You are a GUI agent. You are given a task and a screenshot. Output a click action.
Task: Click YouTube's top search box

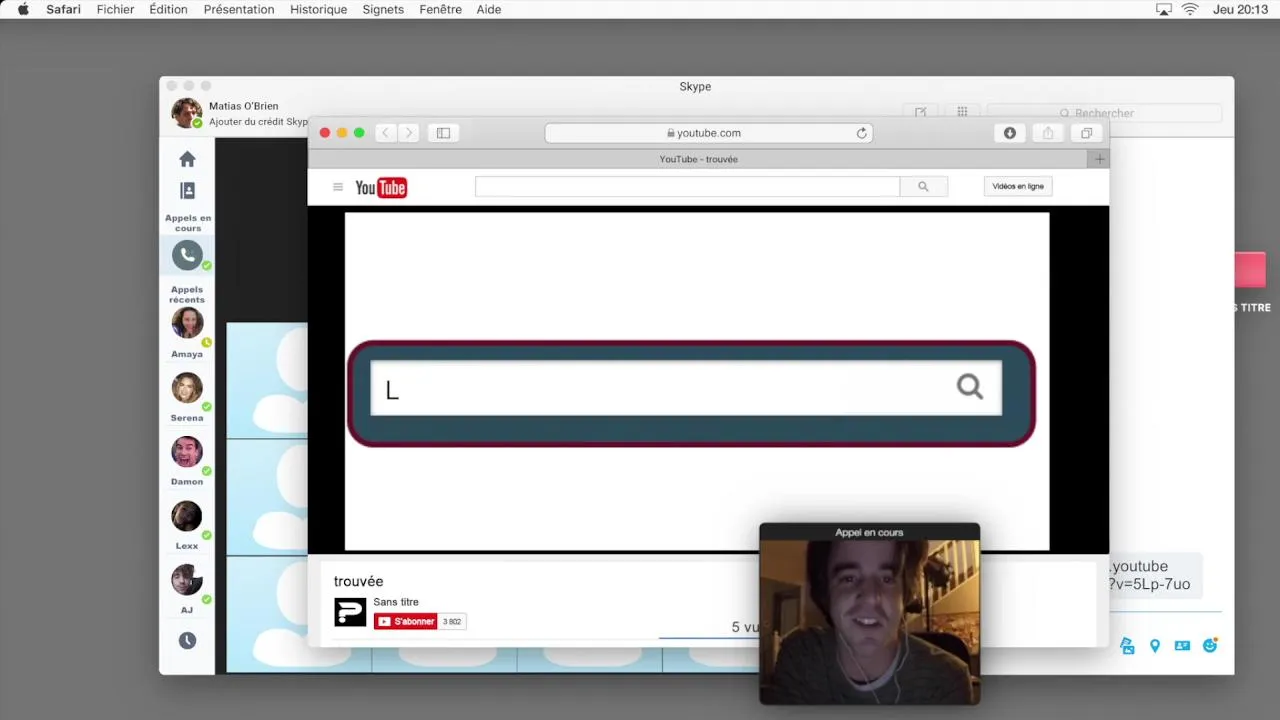tap(687, 186)
